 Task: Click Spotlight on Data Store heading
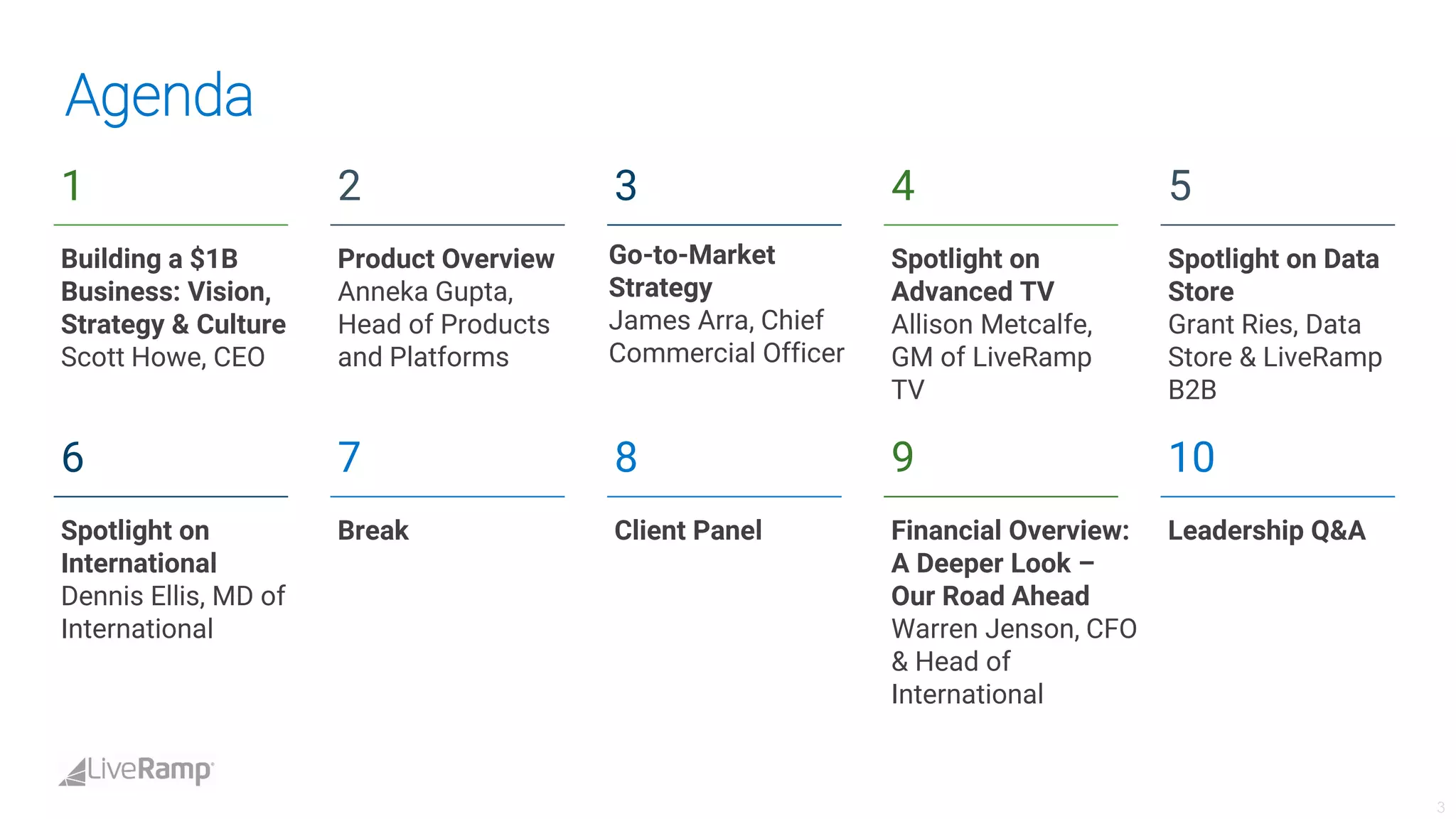pyautogui.click(x=1273, y=275)
